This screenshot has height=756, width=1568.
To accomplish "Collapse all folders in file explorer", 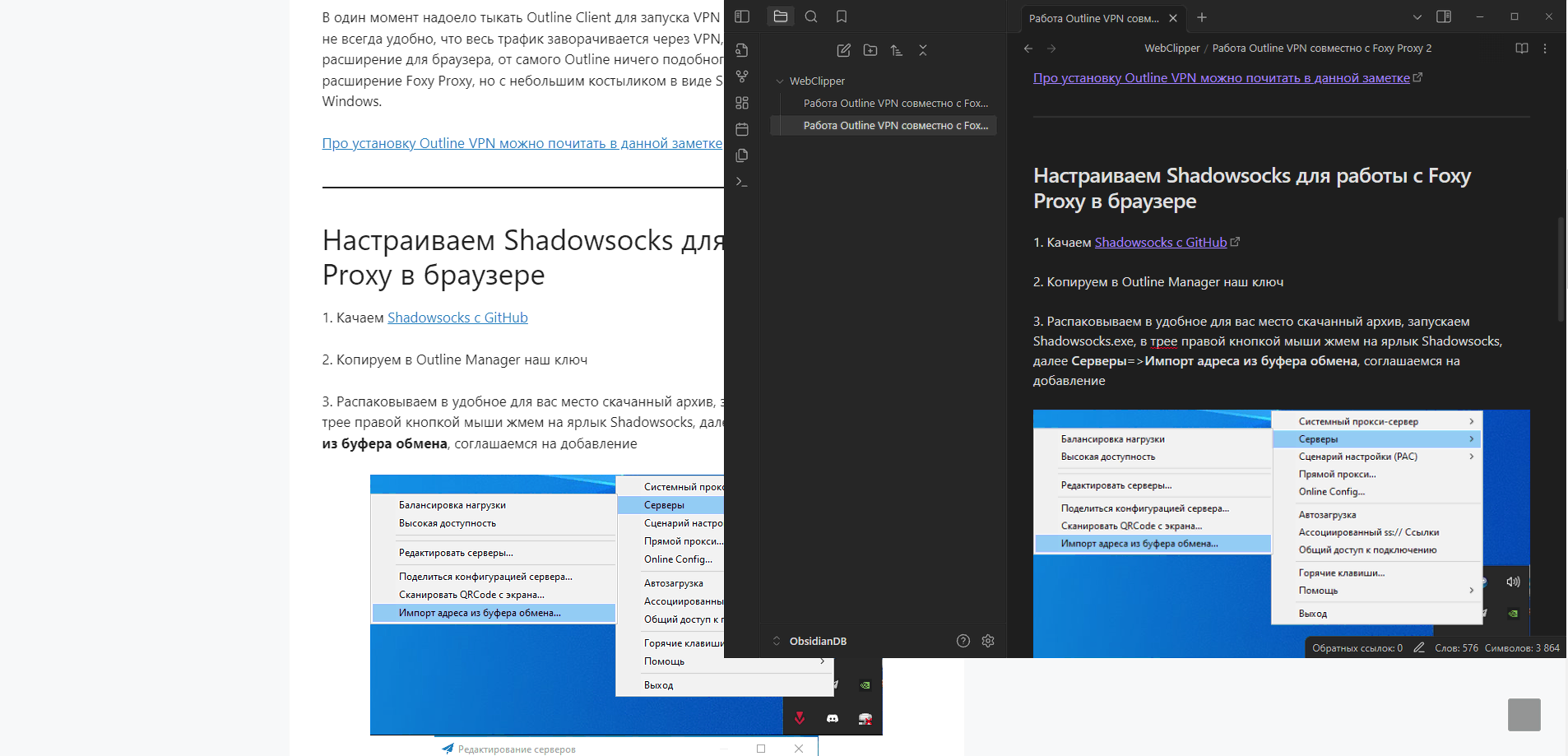I will [923, 50].
